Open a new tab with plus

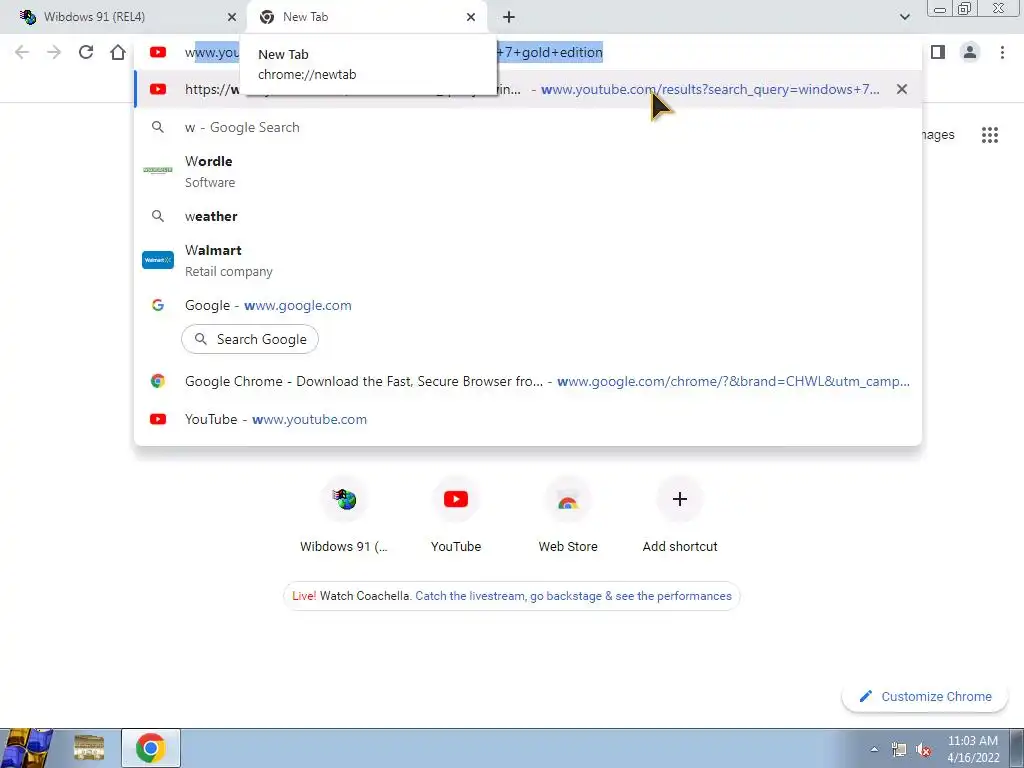(x=509, y=17)
